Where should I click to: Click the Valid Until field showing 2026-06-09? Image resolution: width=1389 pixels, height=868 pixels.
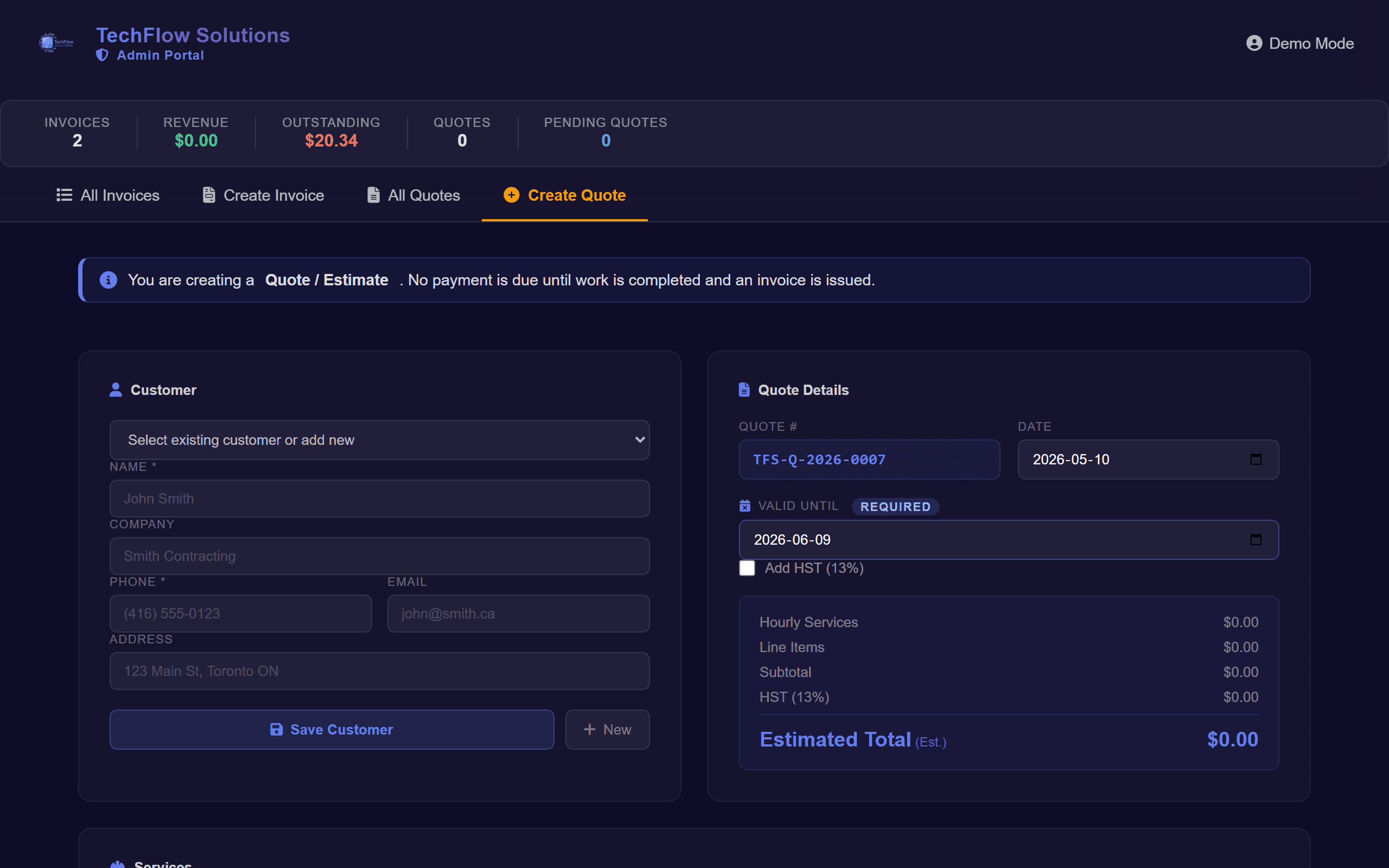(1009, 540)
